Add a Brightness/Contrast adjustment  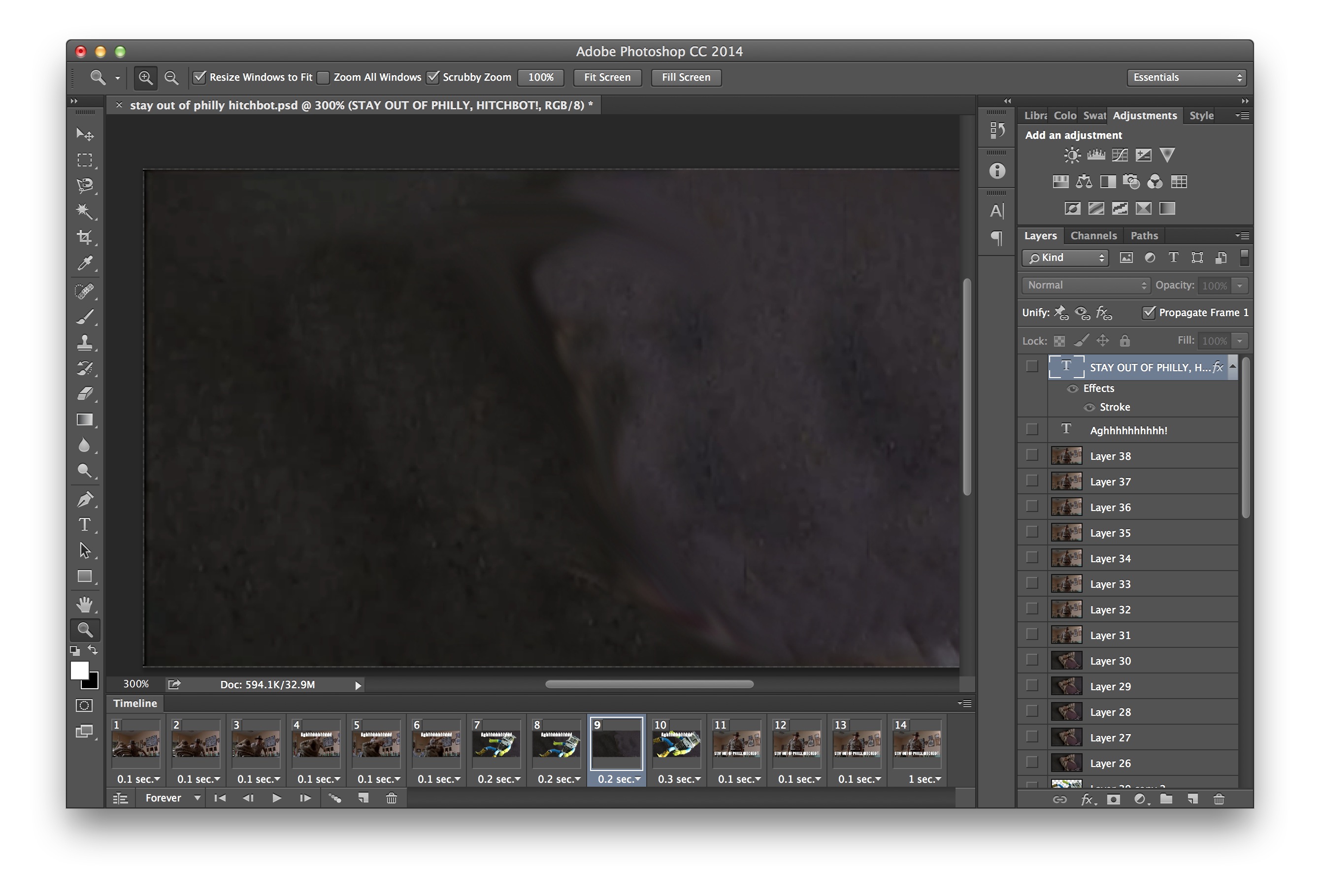click(1072, 155)
